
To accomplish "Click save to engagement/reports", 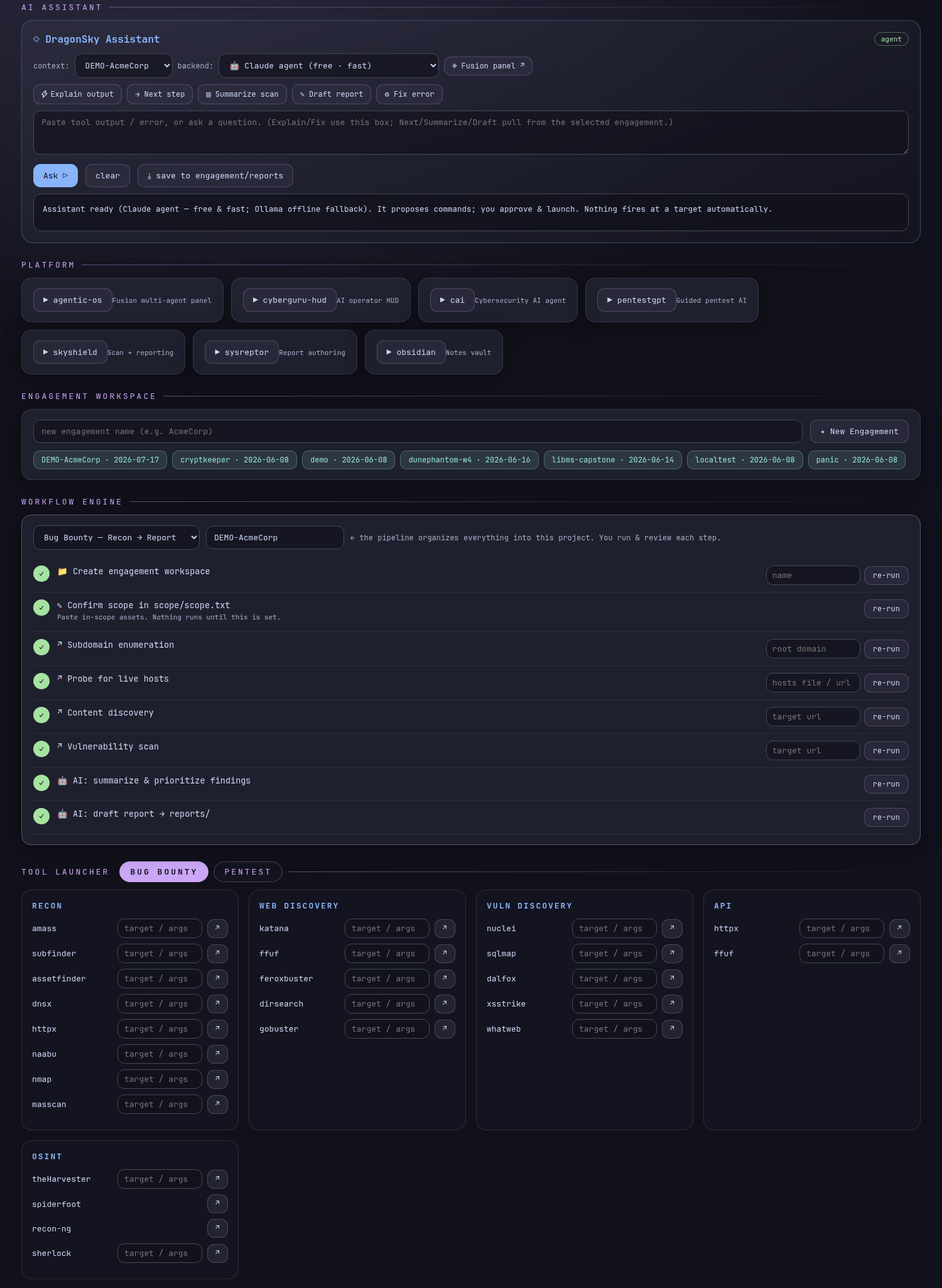I will pyautogui.click(x=215, y=176).
